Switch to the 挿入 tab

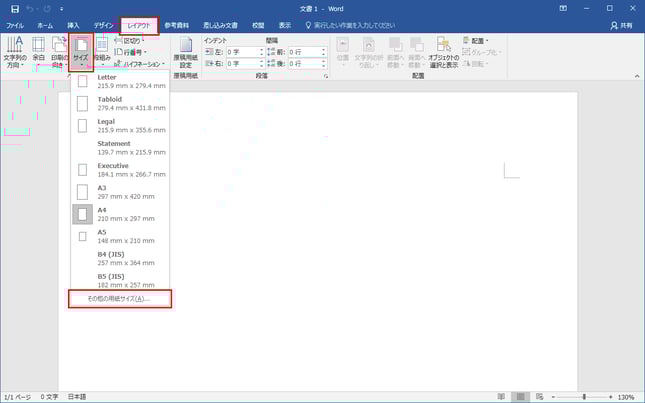(73, 25)
